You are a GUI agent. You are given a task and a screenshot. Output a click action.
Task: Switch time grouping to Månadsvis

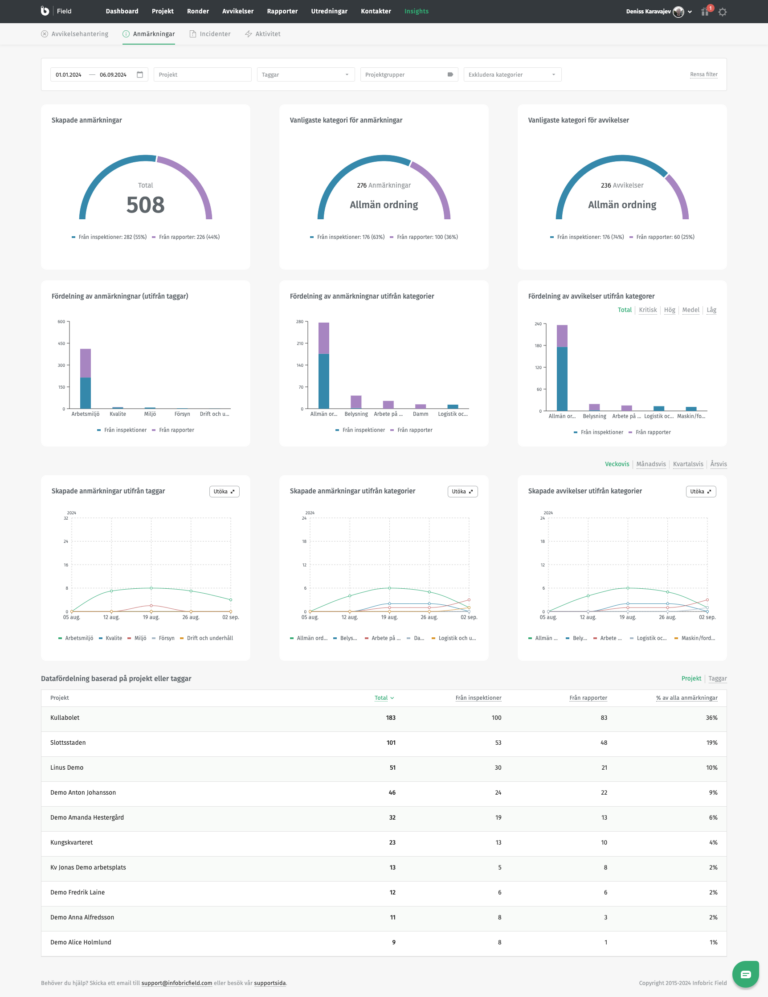651,464
